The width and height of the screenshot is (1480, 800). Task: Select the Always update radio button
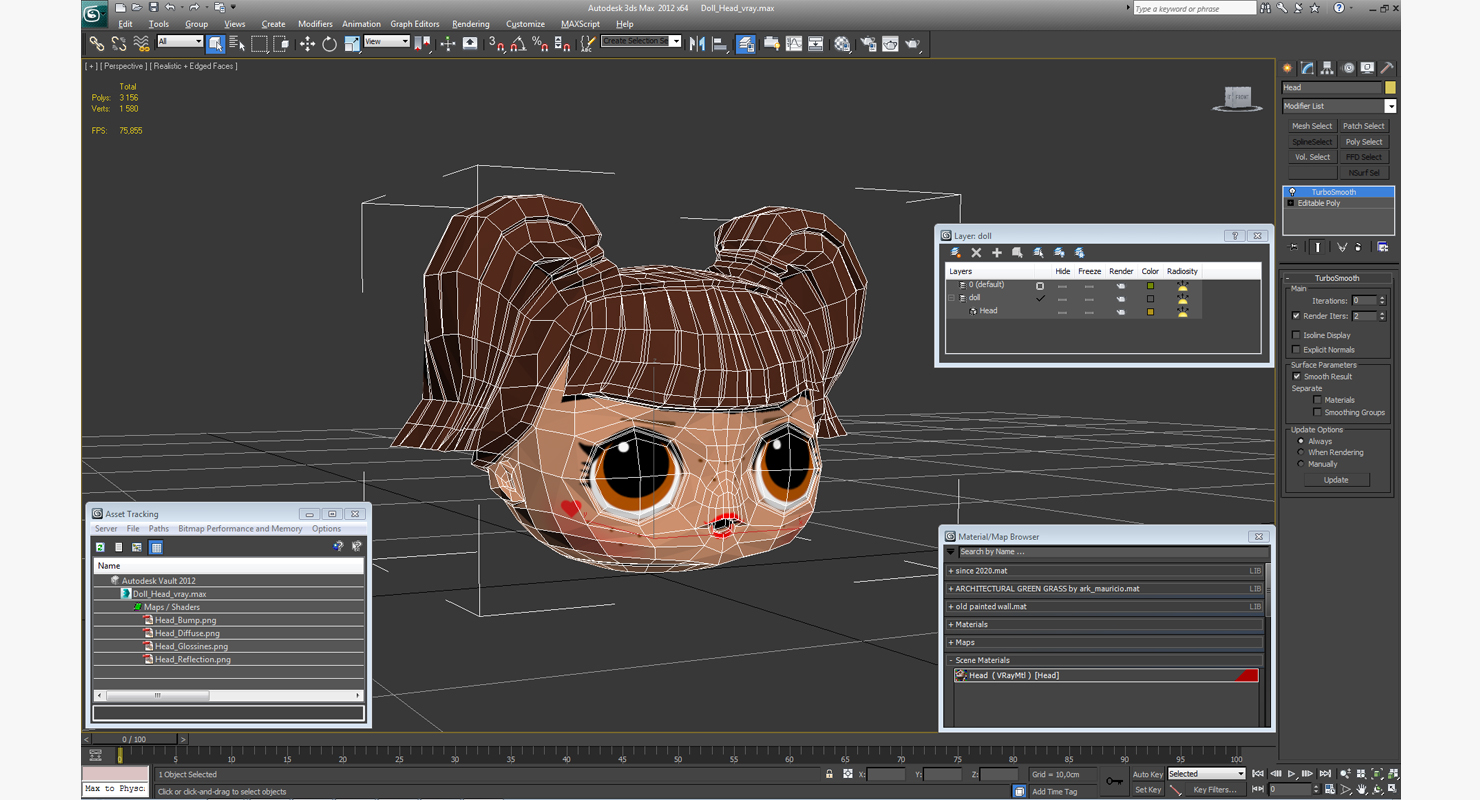[x=1301, y=441]
